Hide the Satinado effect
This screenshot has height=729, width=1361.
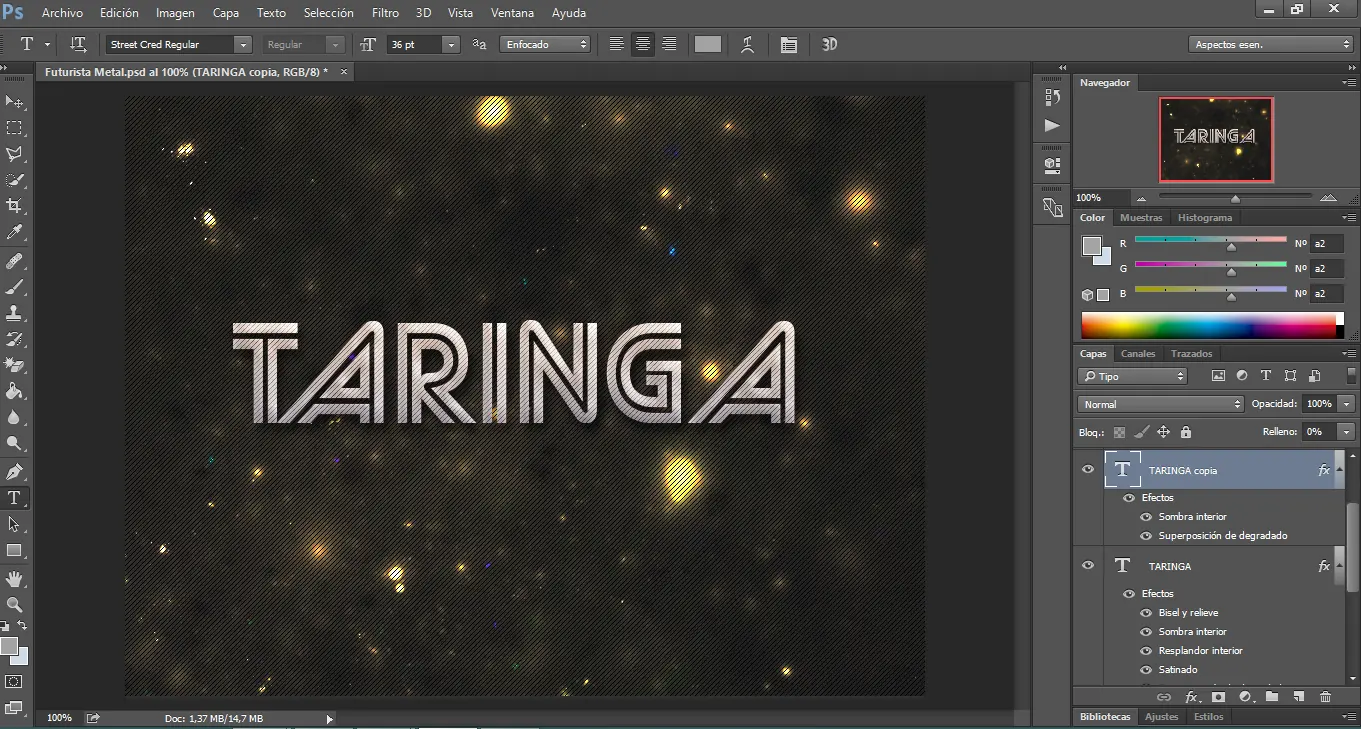(1147, 670)
